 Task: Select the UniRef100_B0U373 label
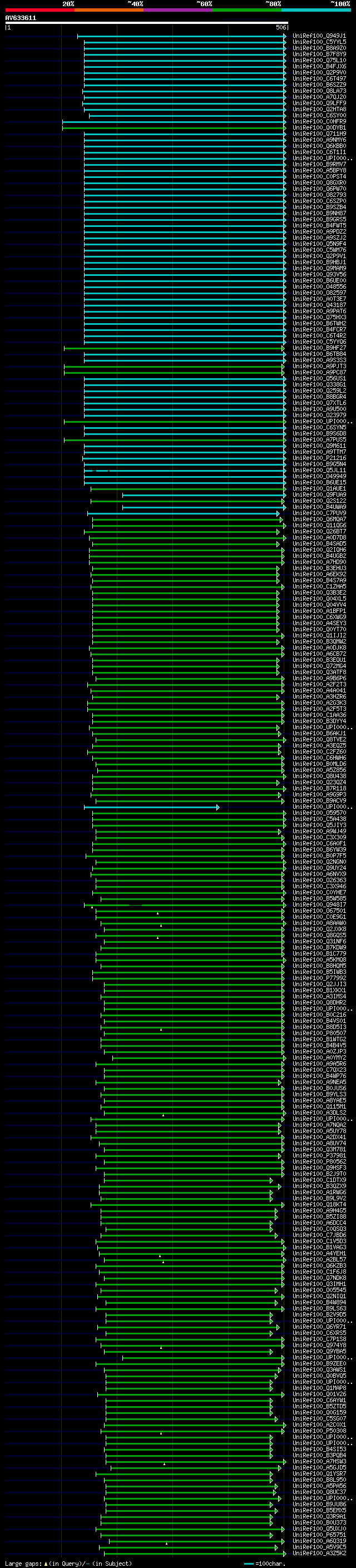[x=319, y=1522]
